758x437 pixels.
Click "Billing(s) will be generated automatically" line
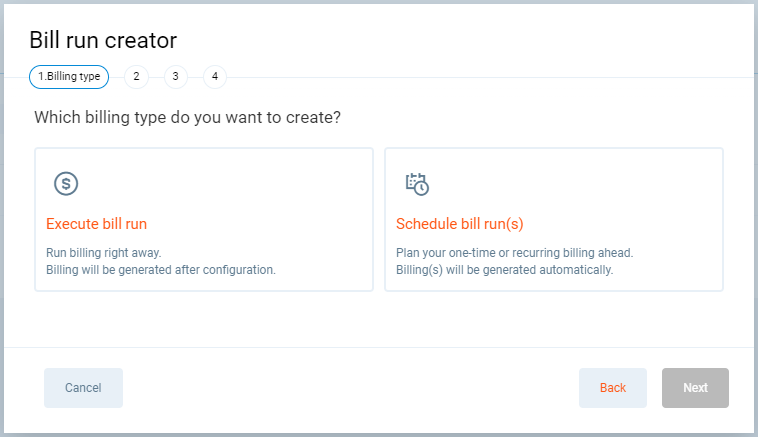[x=505, y=269]
